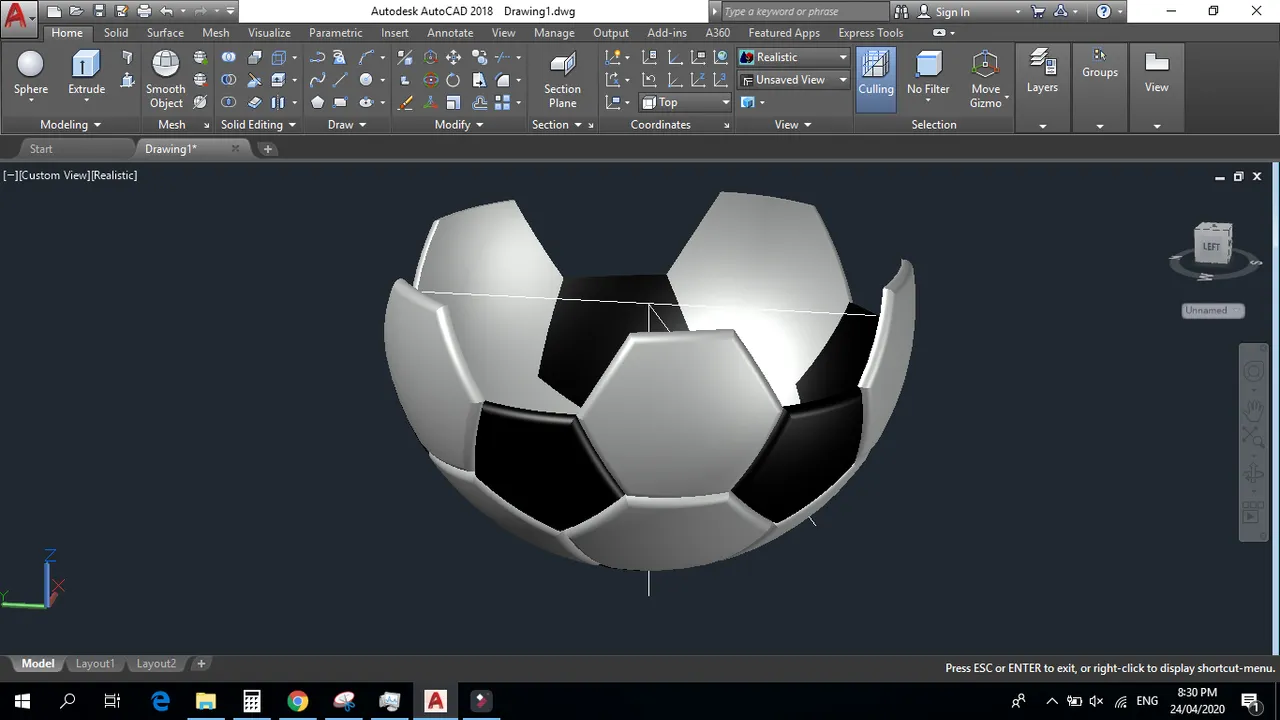Switch to the Layout2 tab
The height and width of the screenshot is (720, 1280).
coord(156,664)
